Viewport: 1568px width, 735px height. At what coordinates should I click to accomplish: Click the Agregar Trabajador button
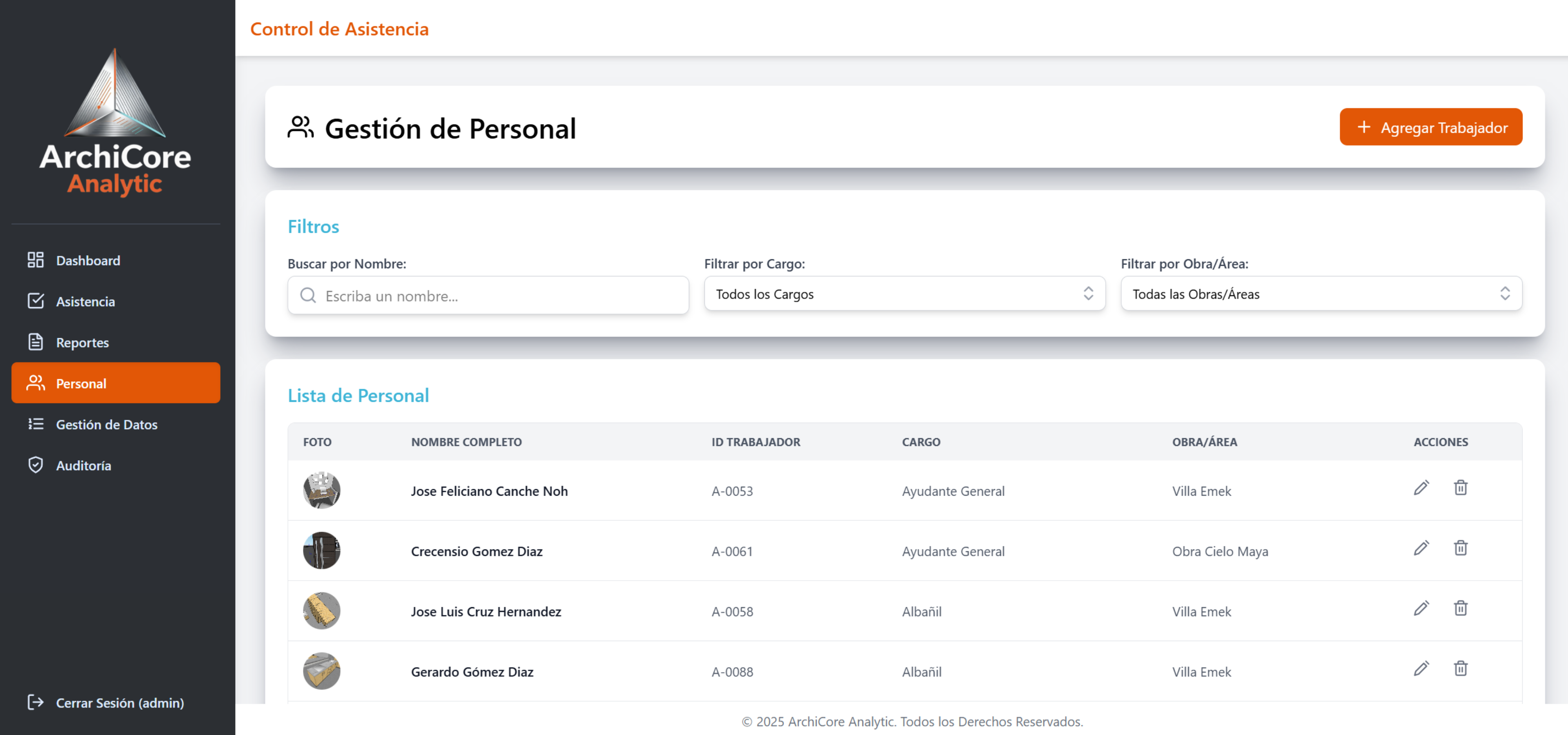[x=1430, y=127]
